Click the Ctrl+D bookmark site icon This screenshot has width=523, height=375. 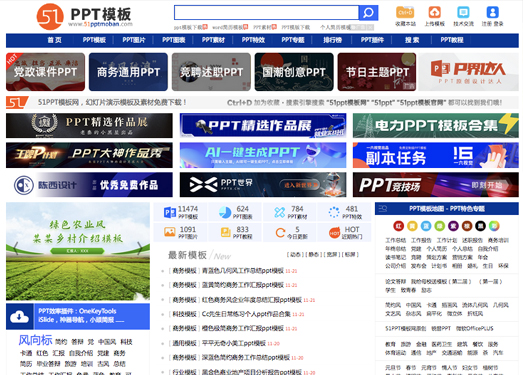tap(405, 13)
